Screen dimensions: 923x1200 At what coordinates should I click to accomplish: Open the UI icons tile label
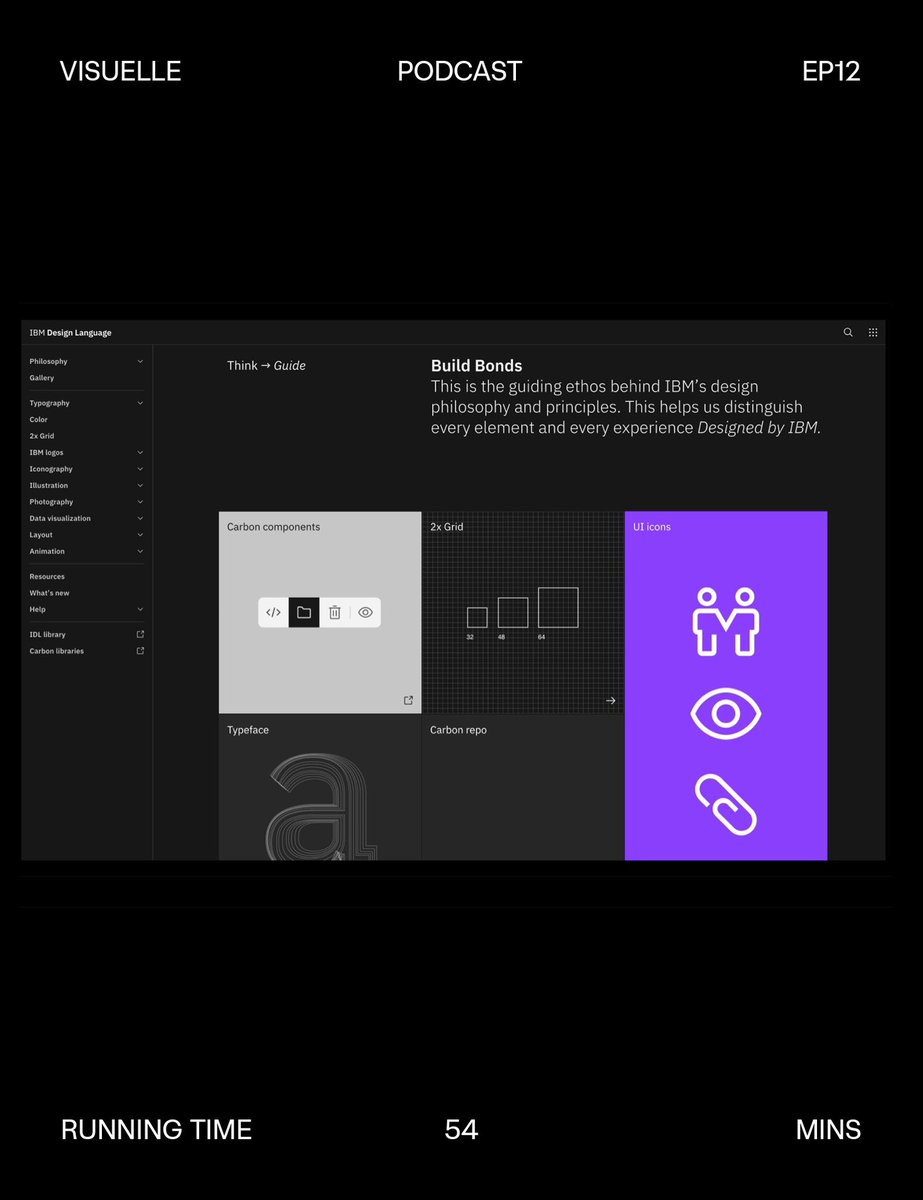point(652,527)
